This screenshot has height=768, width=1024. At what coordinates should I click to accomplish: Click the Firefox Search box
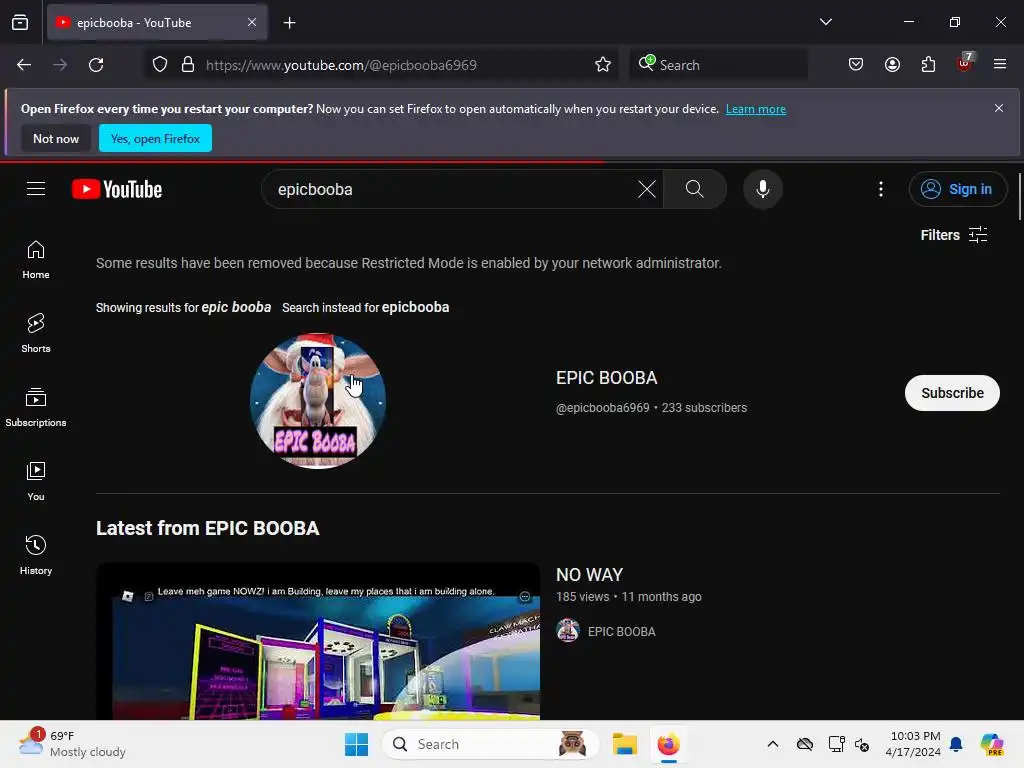click(x=718, y=65)
